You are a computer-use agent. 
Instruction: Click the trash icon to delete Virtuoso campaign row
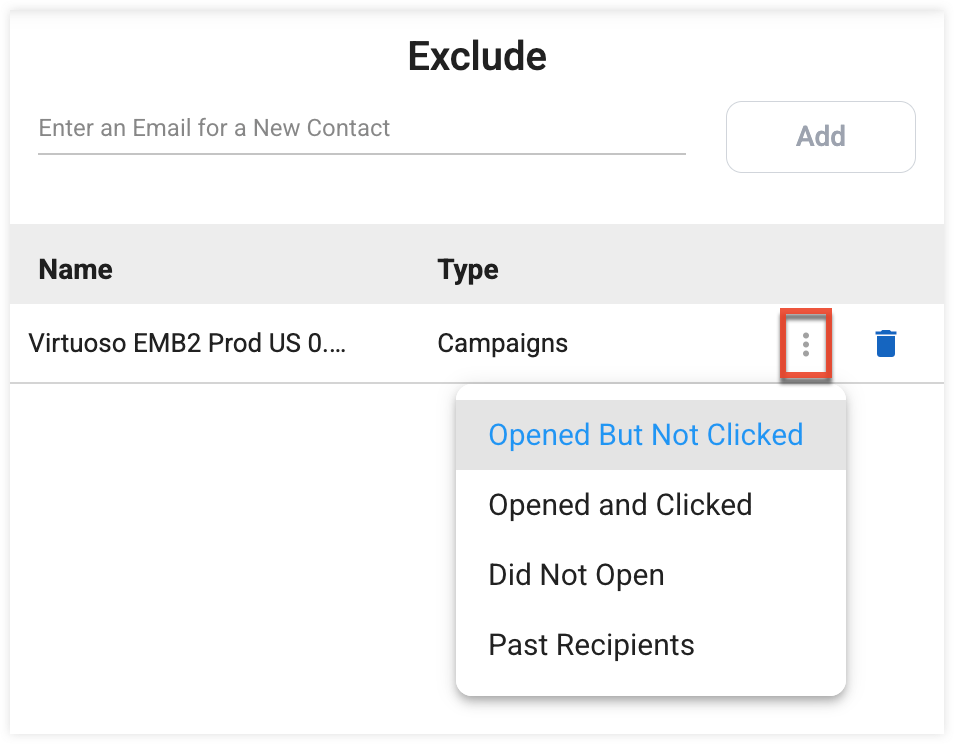coord(885,344)
